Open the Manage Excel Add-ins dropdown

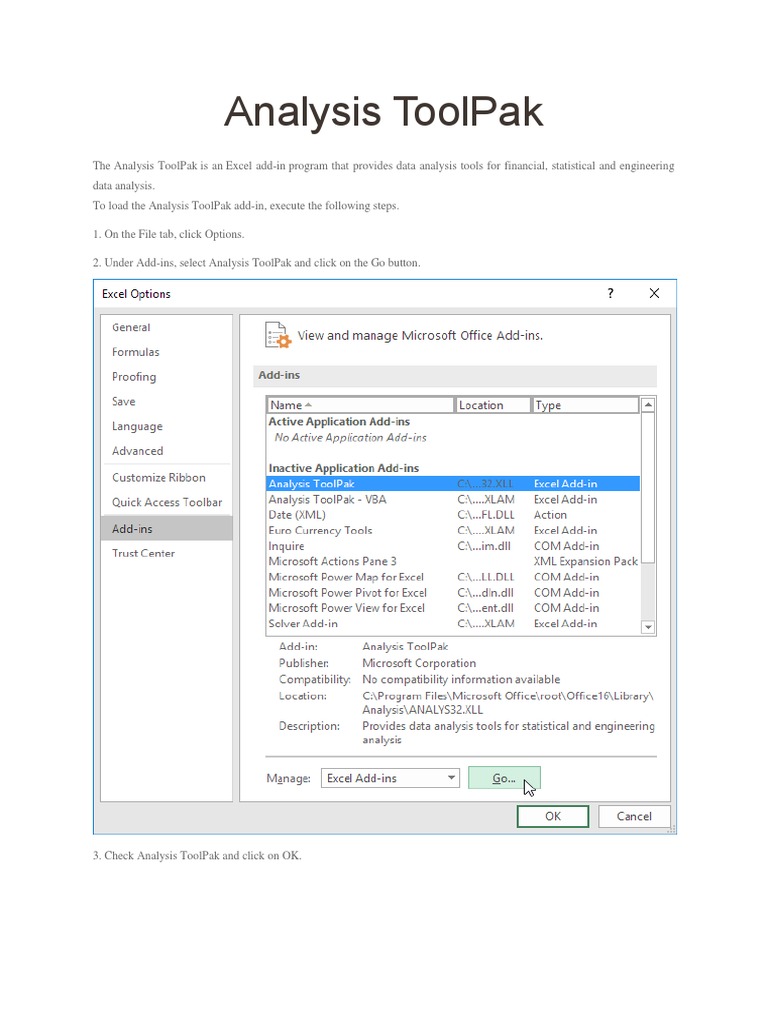point(391,778)
